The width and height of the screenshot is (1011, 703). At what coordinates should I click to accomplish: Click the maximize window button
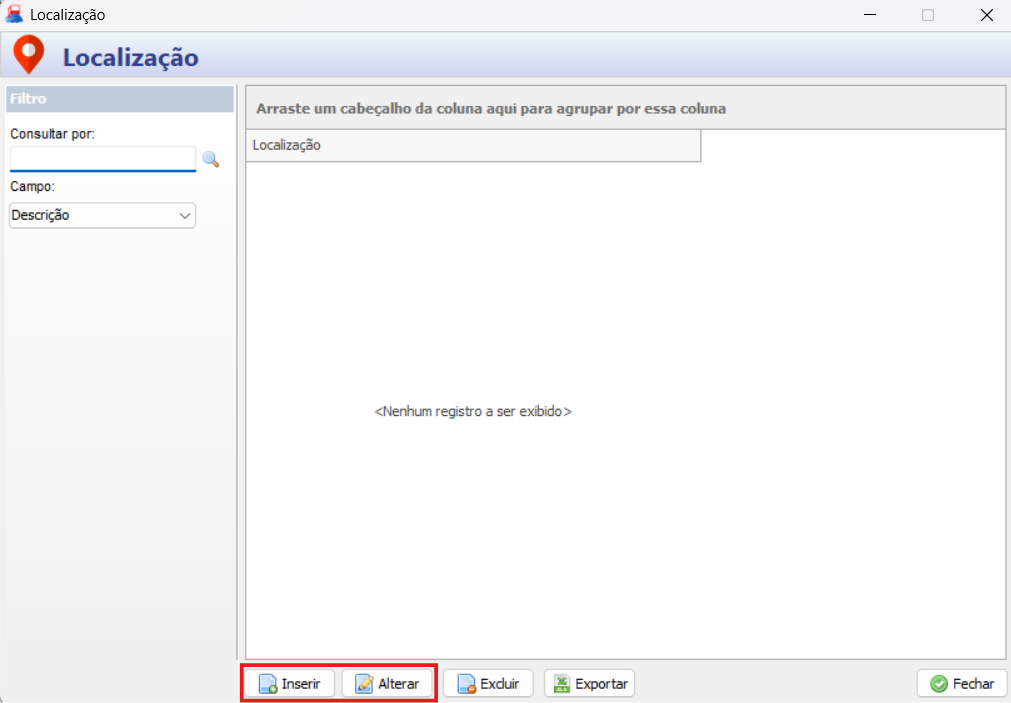928,15
